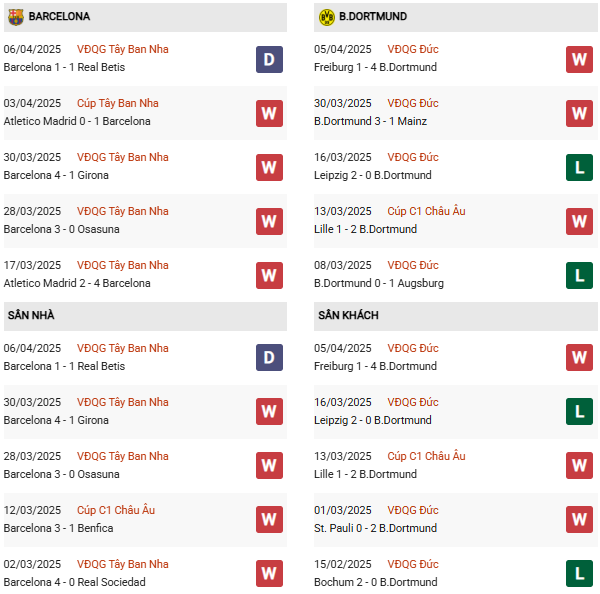Select the SÂN KHÁCH section header
The image size is (600, 594).
point(349,316)
